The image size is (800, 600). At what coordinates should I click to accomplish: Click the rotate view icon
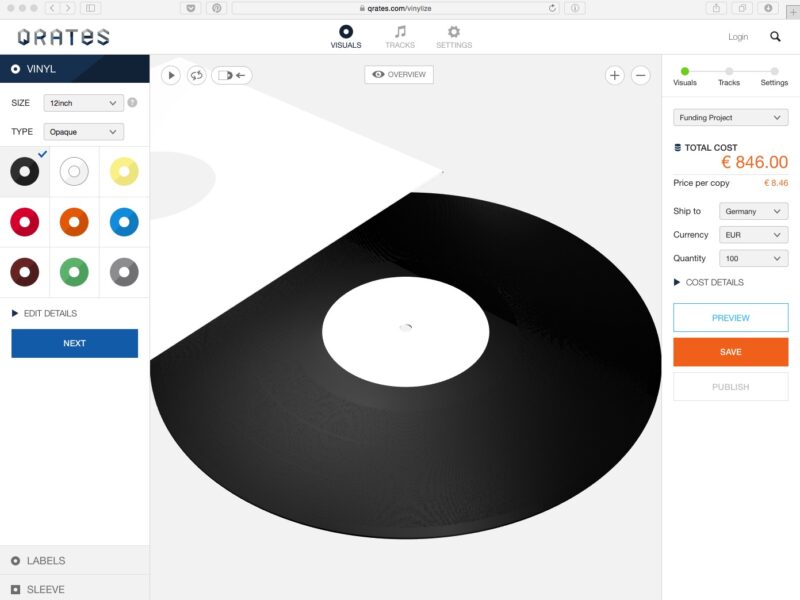197,75
